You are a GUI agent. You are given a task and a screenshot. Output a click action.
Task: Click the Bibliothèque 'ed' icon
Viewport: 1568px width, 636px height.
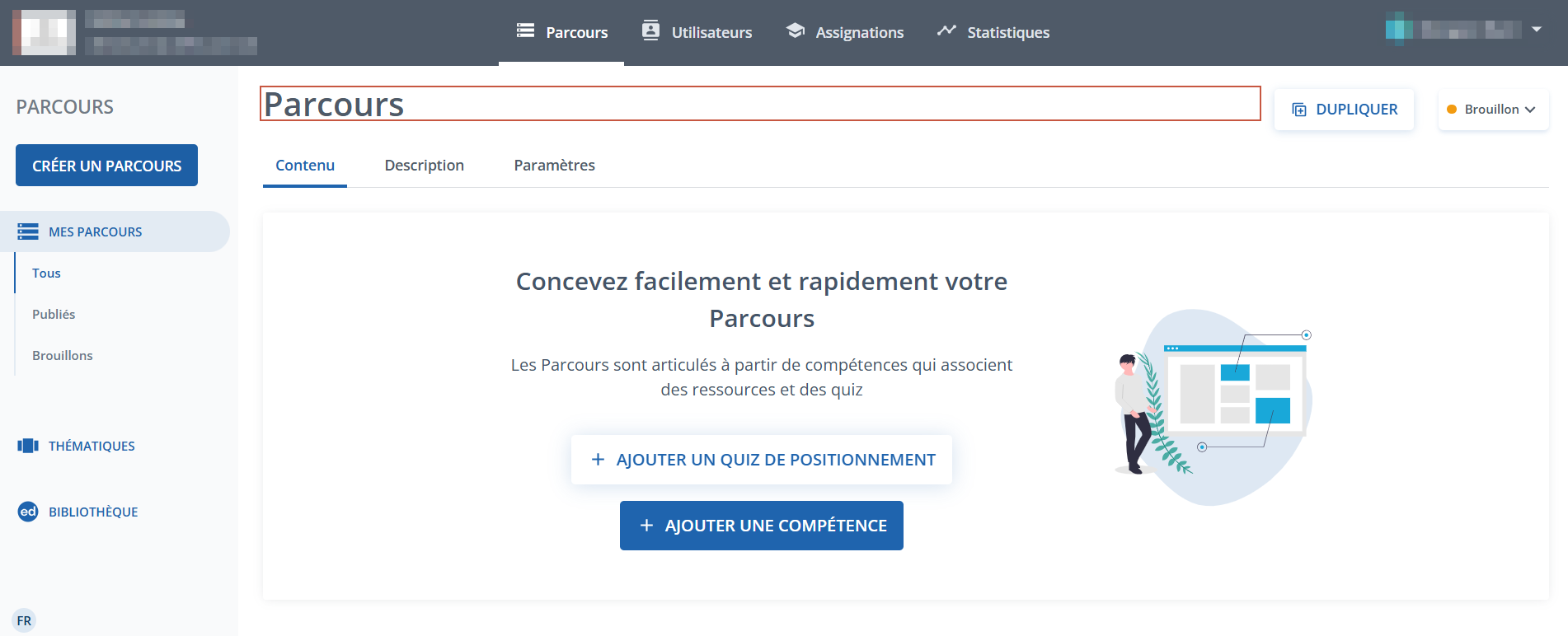[28, 512]
